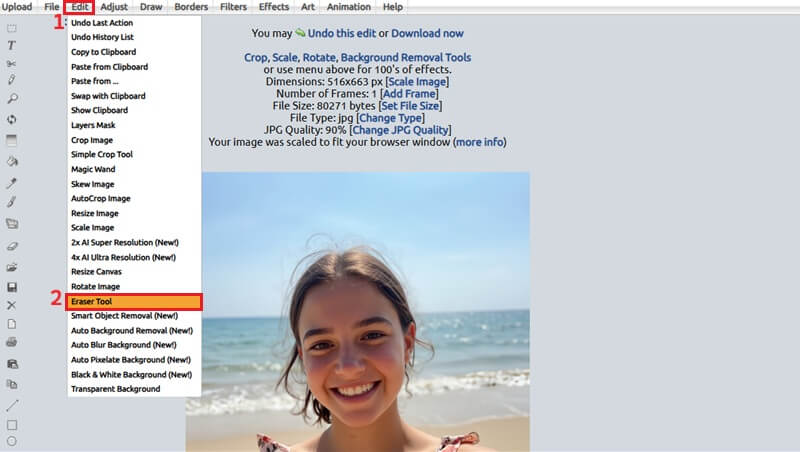Click the copy pages icon
This screenshot has height=452, width=800.
[x=12, y=384]
